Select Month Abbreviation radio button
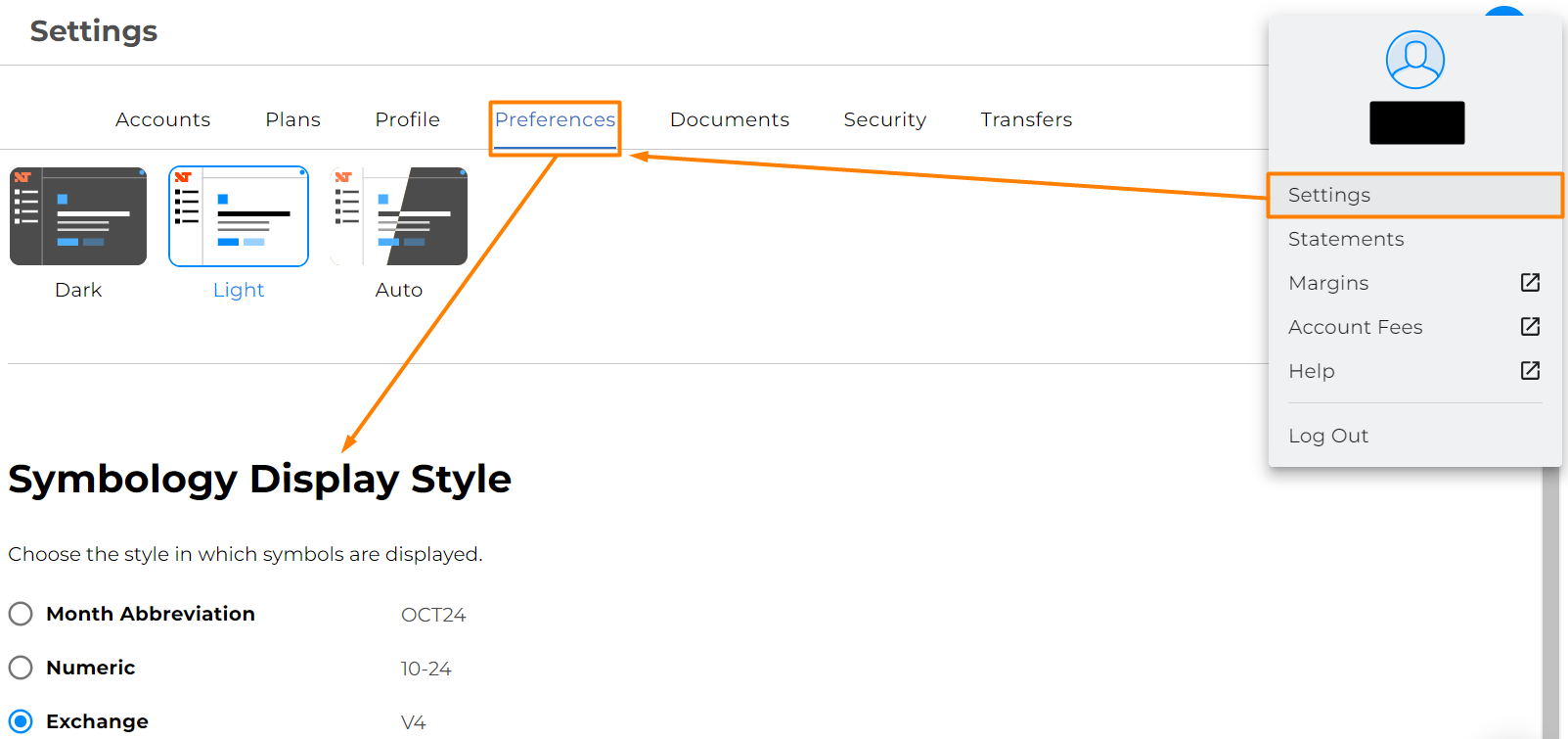The width and height of the screenshot is (1568, 739). (21, 614)
